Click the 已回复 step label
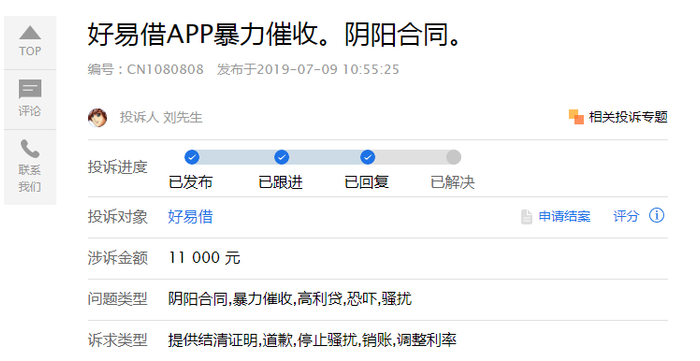The image size is (700, 361). 367,182
